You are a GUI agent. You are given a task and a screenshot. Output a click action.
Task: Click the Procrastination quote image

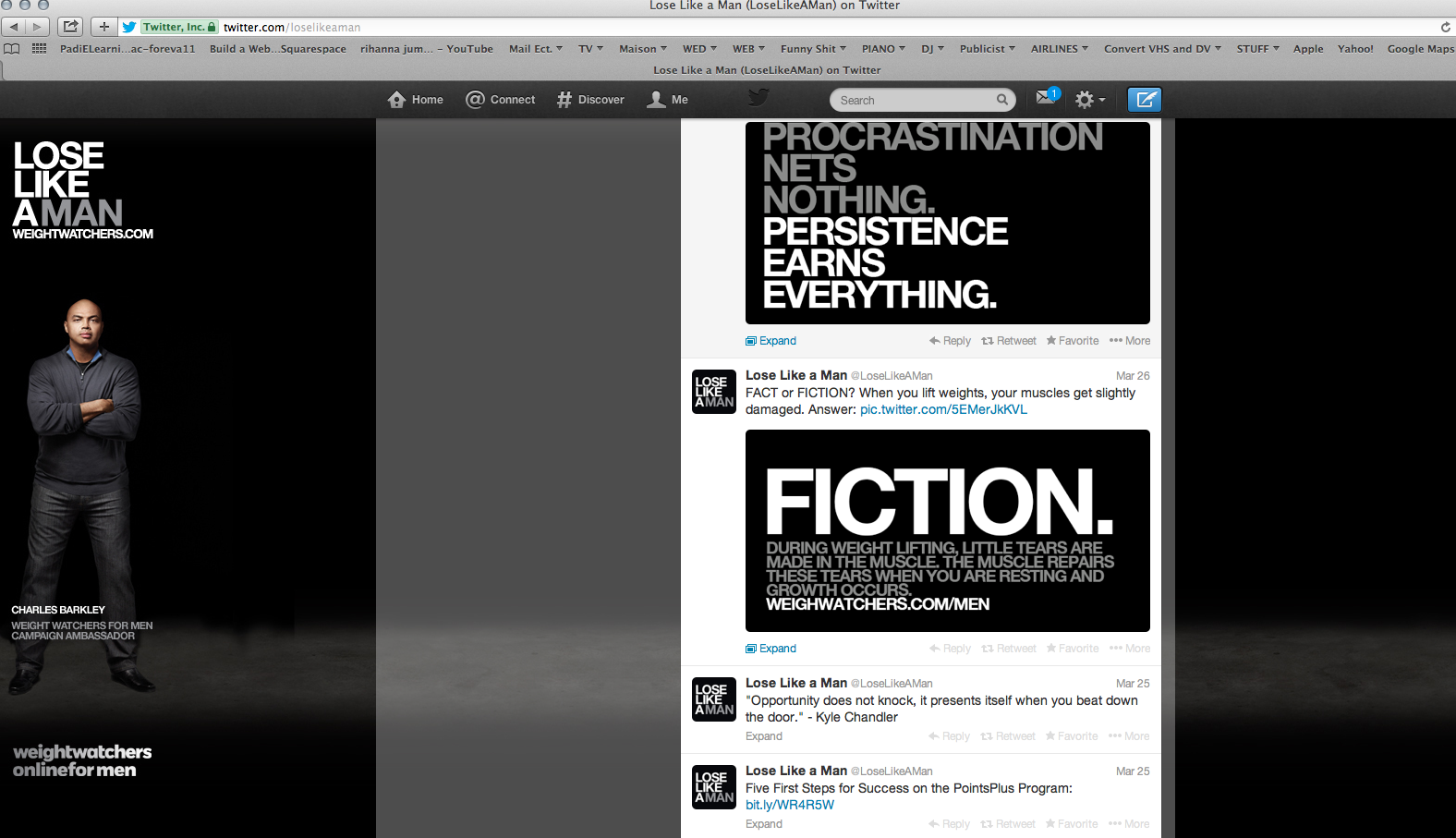947,223
